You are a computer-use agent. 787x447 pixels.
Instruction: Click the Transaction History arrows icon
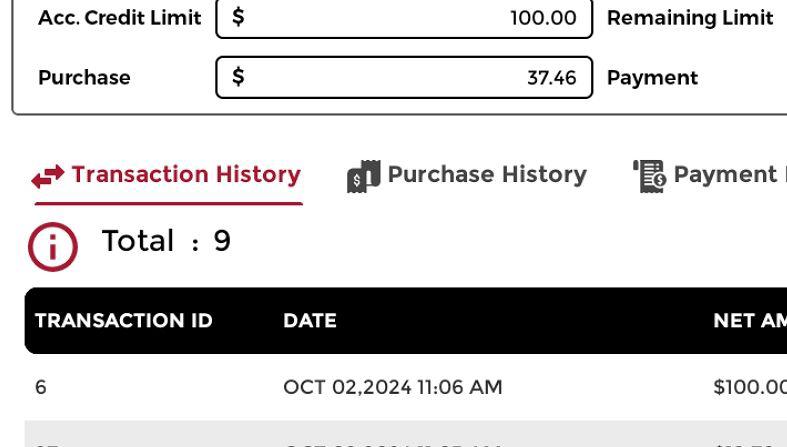coord(49,177)
